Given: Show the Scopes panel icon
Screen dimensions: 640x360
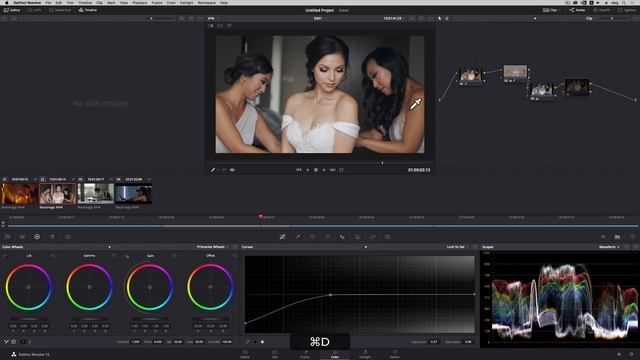Looking at the screenshot, I should (x=618, y=237).
